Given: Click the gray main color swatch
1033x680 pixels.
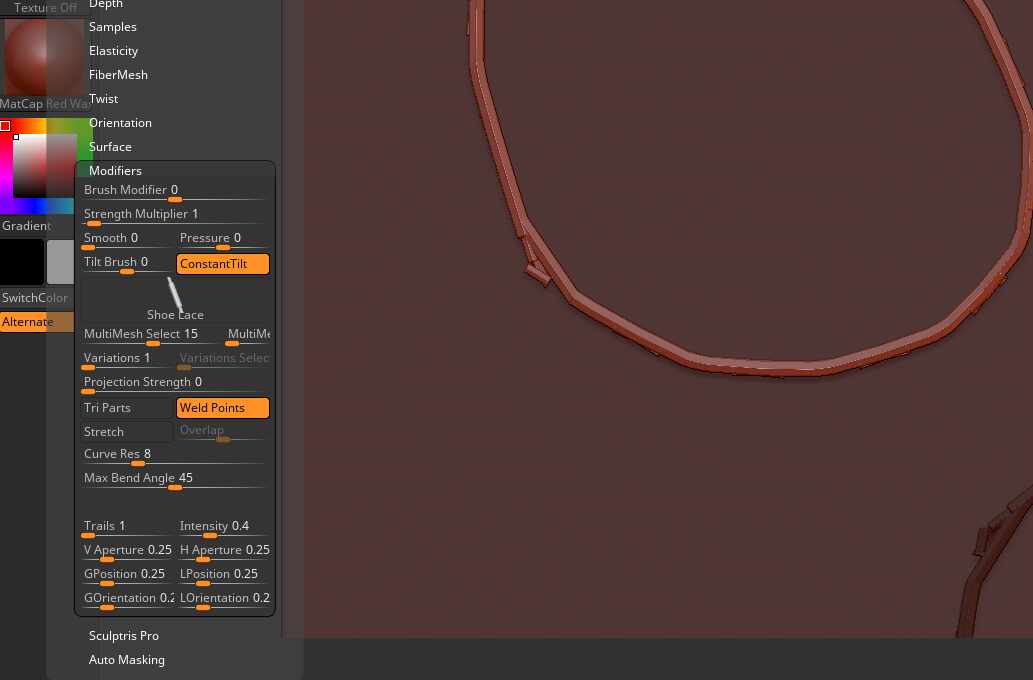Looking at the screenshot, I should point(61,262).
